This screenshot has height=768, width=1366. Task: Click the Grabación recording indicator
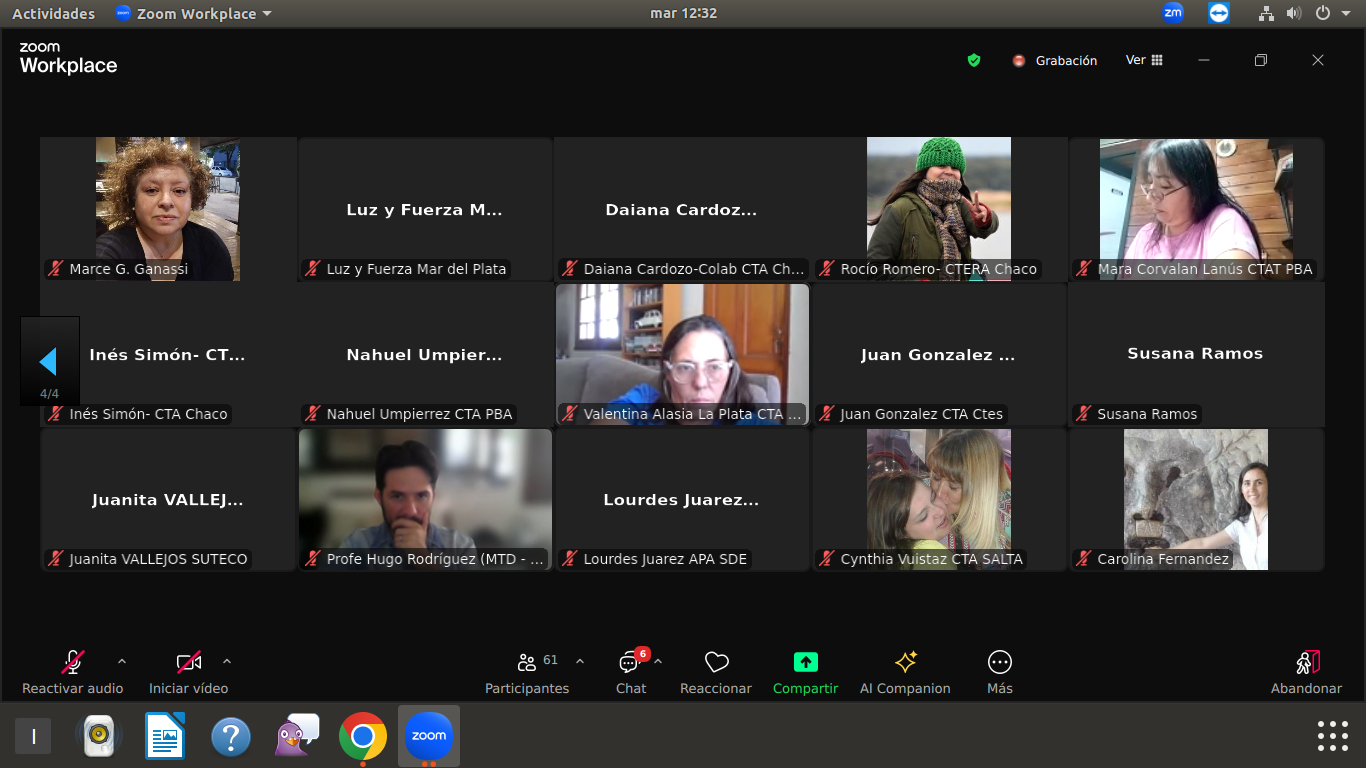point(1055,60)
